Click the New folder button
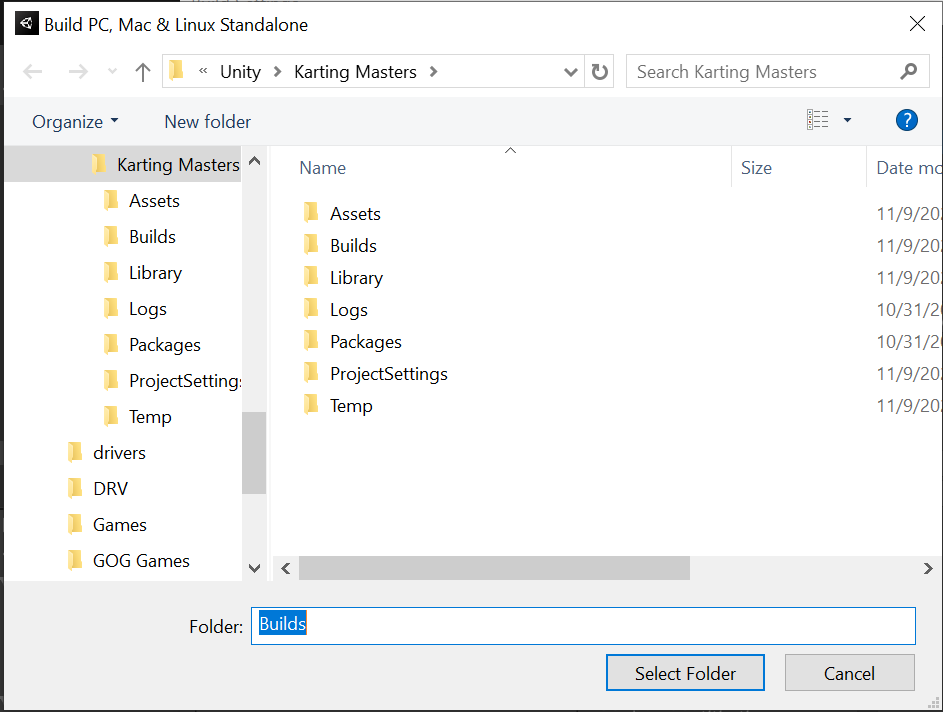 [x=208, y=122]
